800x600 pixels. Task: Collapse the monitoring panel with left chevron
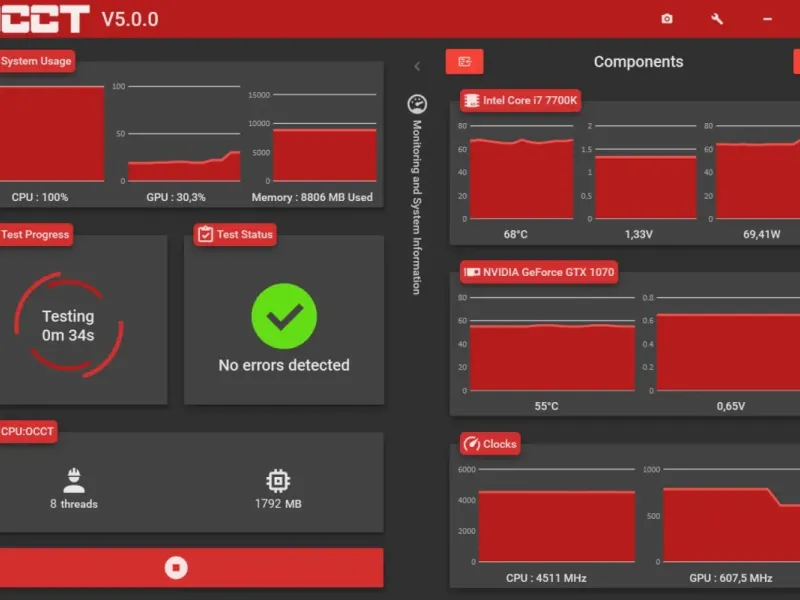417,66
